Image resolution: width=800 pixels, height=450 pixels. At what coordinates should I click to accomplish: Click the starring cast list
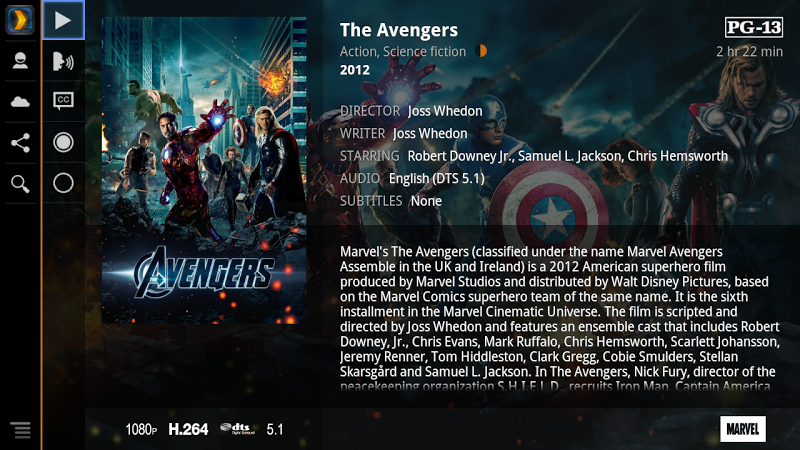click(567, 156)
